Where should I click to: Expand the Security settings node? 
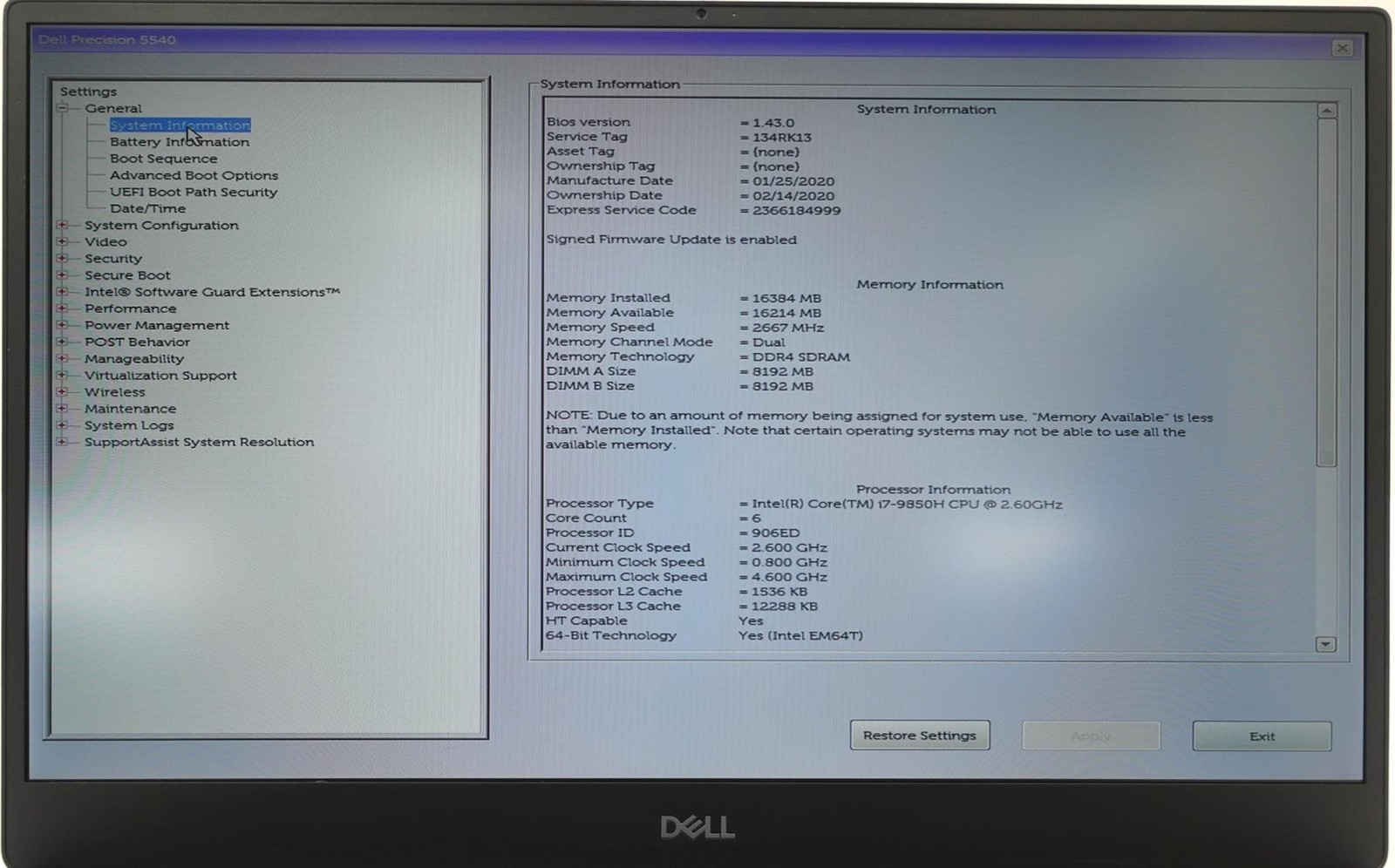[x=62, y=258]
